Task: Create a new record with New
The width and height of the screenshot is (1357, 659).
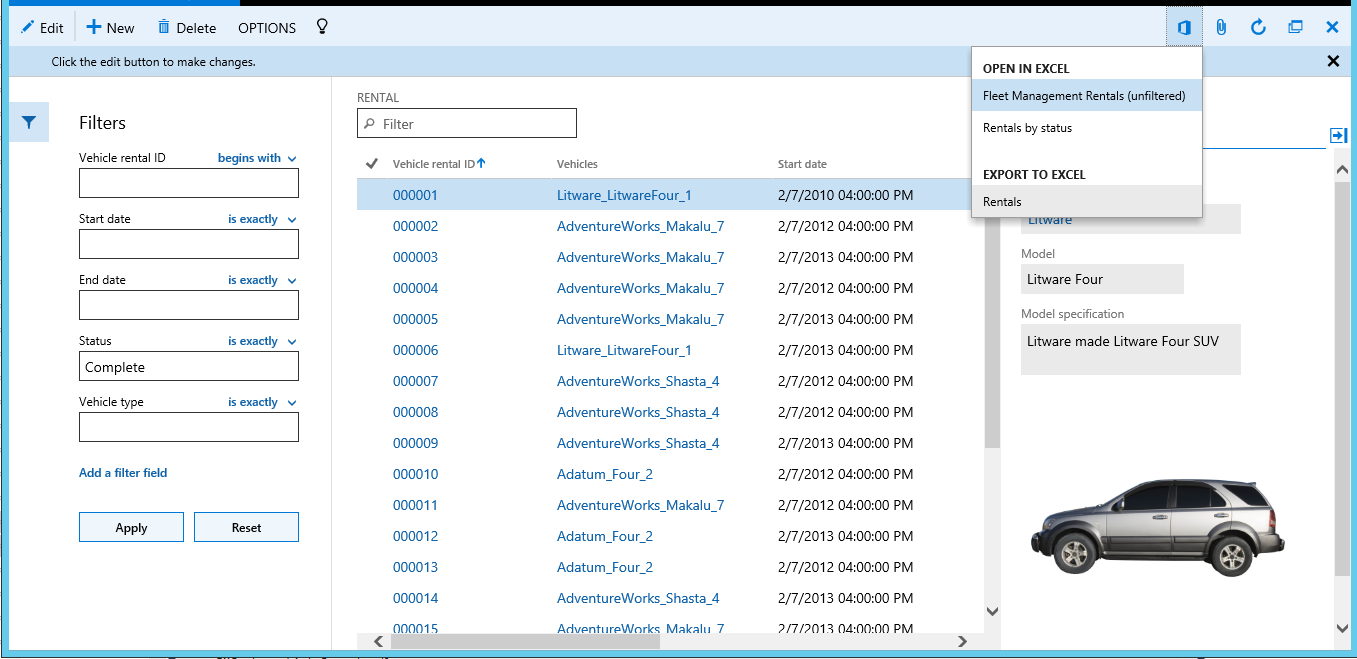Action: [110, 28]
